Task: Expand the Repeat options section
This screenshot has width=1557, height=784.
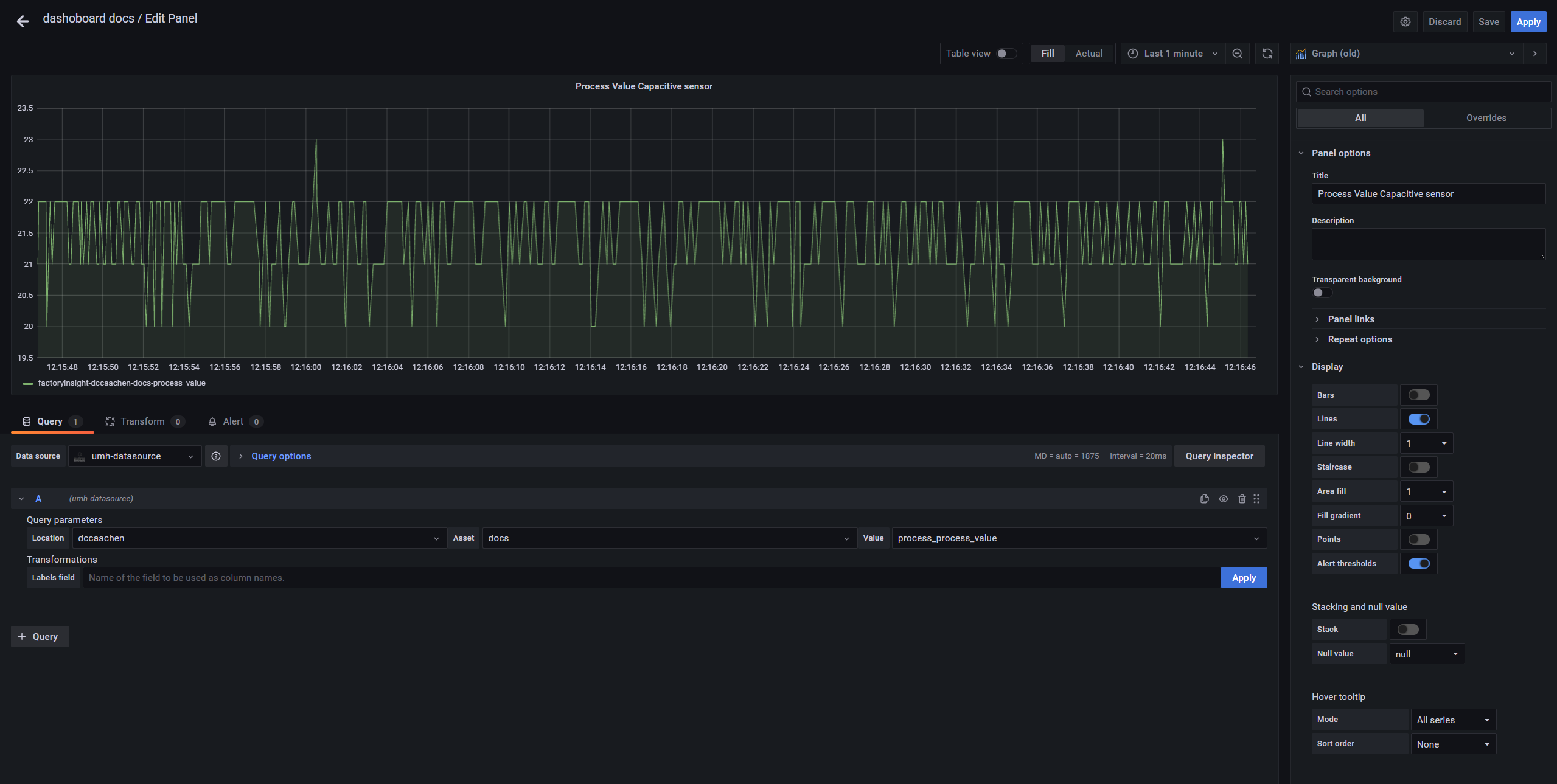Action: pos(1360,339)
